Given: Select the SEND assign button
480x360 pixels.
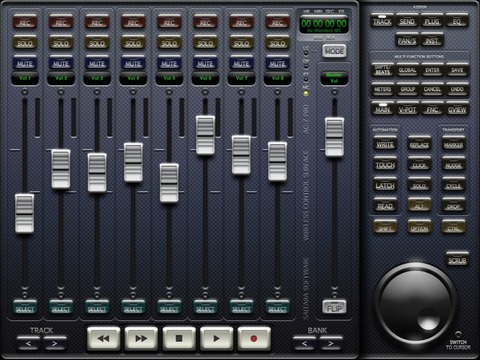Looking at the screenshot, I should point(407,21).
